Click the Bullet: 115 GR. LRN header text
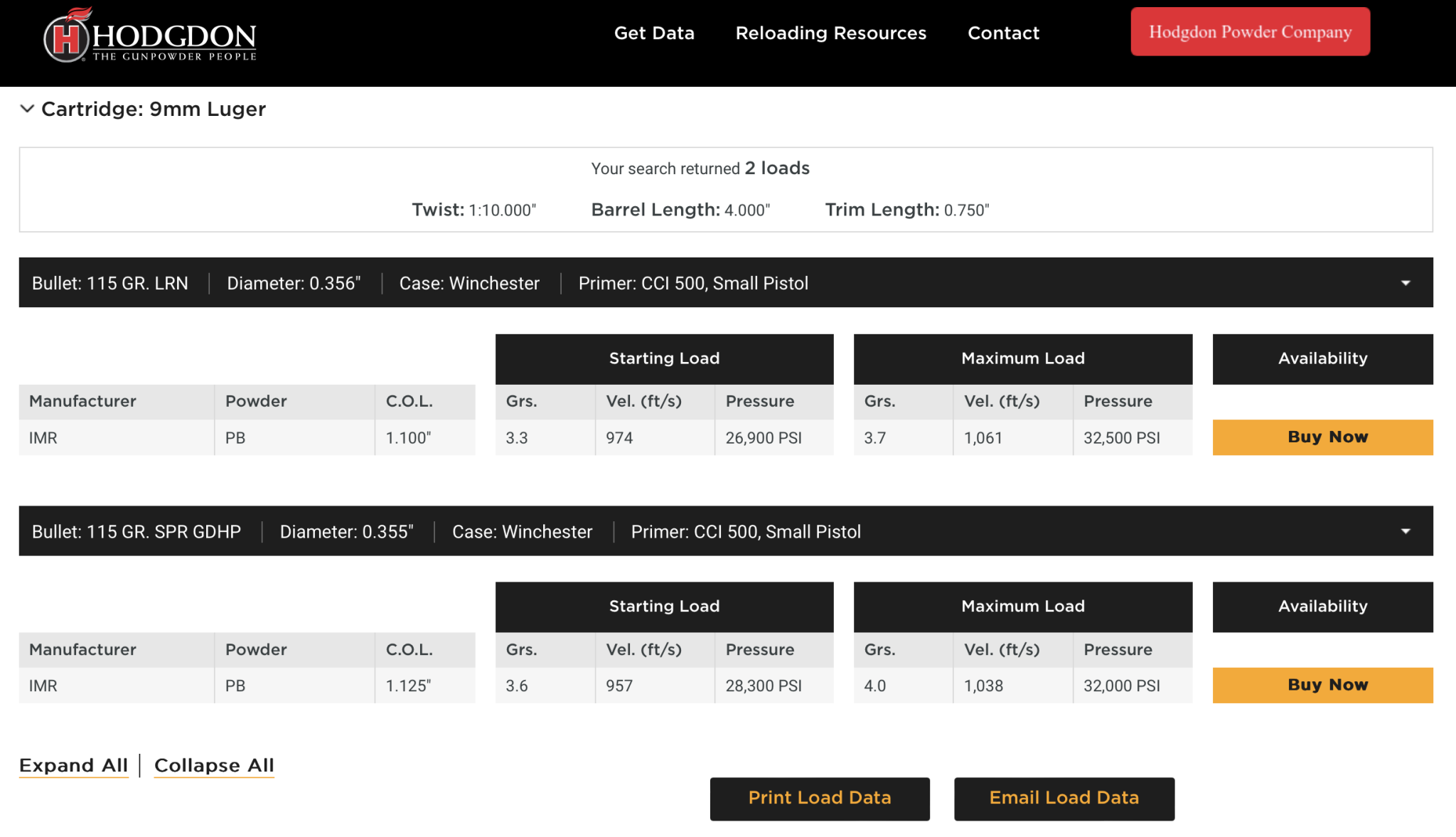This screenshot has height=837, width=1456. [110, 283]
